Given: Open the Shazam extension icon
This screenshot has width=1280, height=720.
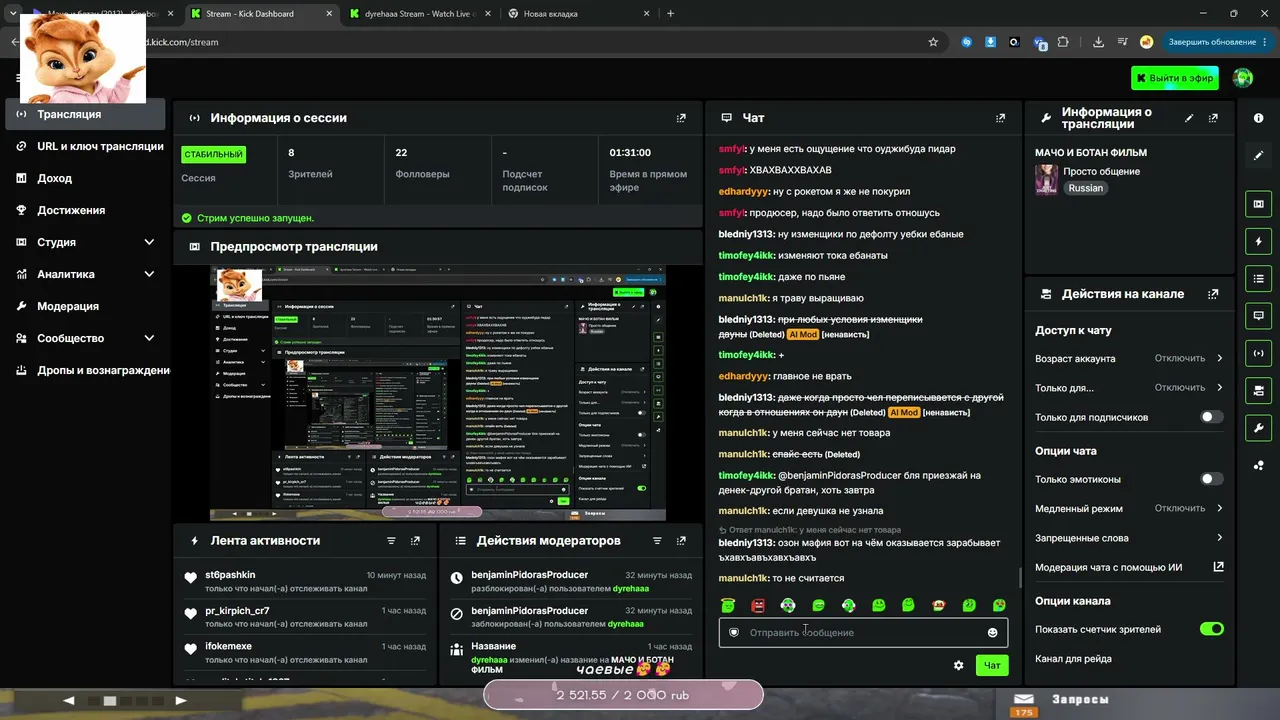Looking at the screenshot, I should [x=967, y=42].
